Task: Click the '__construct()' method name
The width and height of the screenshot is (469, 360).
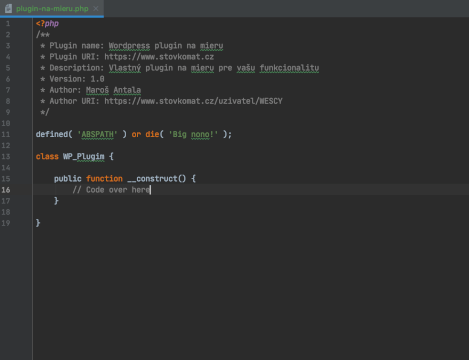Action: pyautogui.click(x=157, y=179)
